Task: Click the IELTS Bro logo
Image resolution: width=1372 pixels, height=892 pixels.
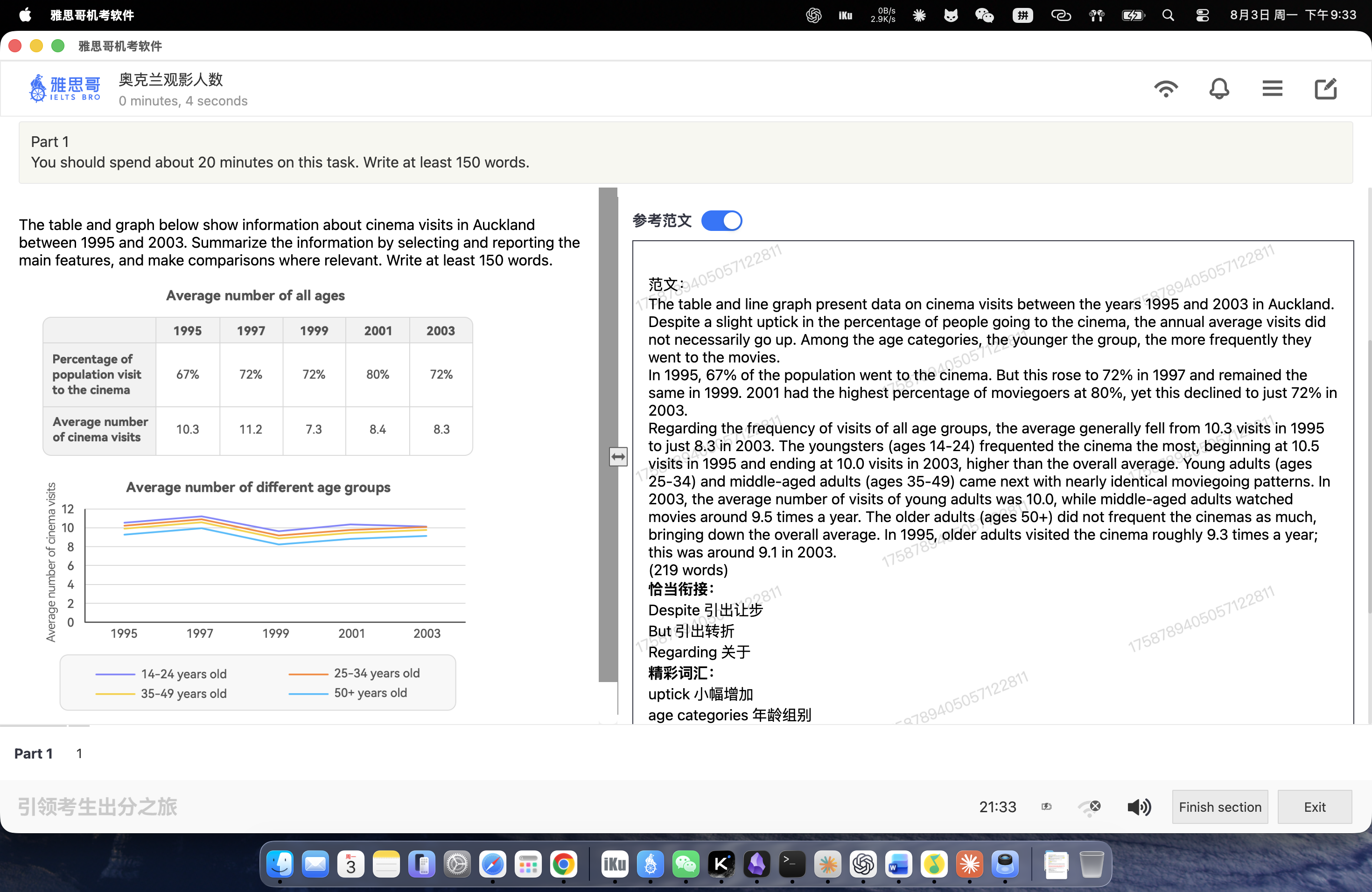Action: pos(64,88)
